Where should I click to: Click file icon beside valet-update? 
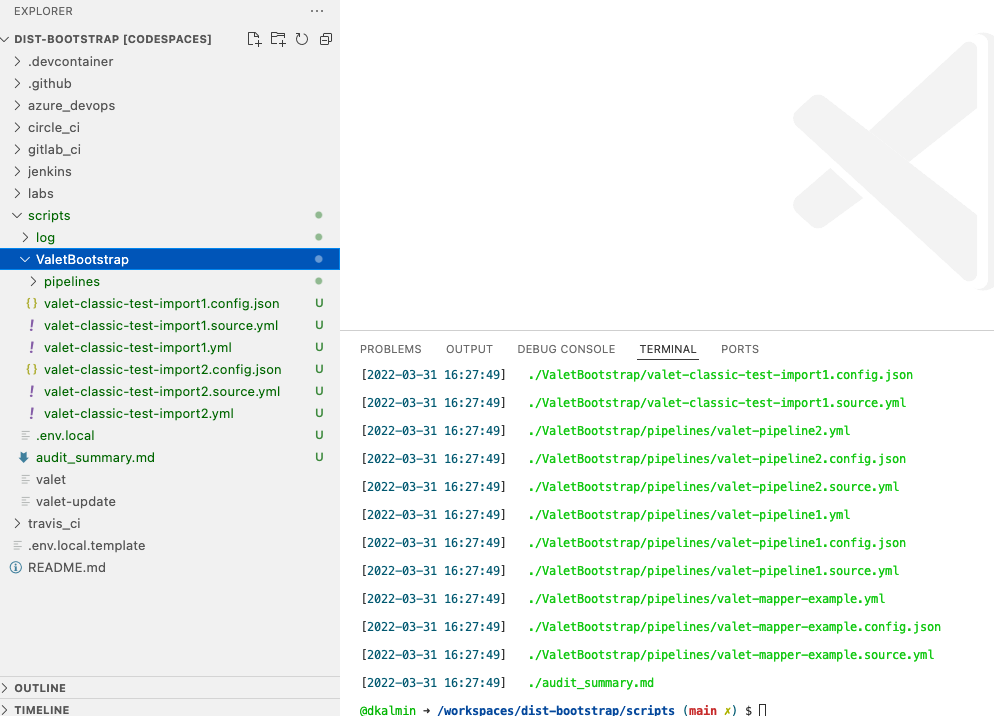pyautogui.click(x=25, y=502)
